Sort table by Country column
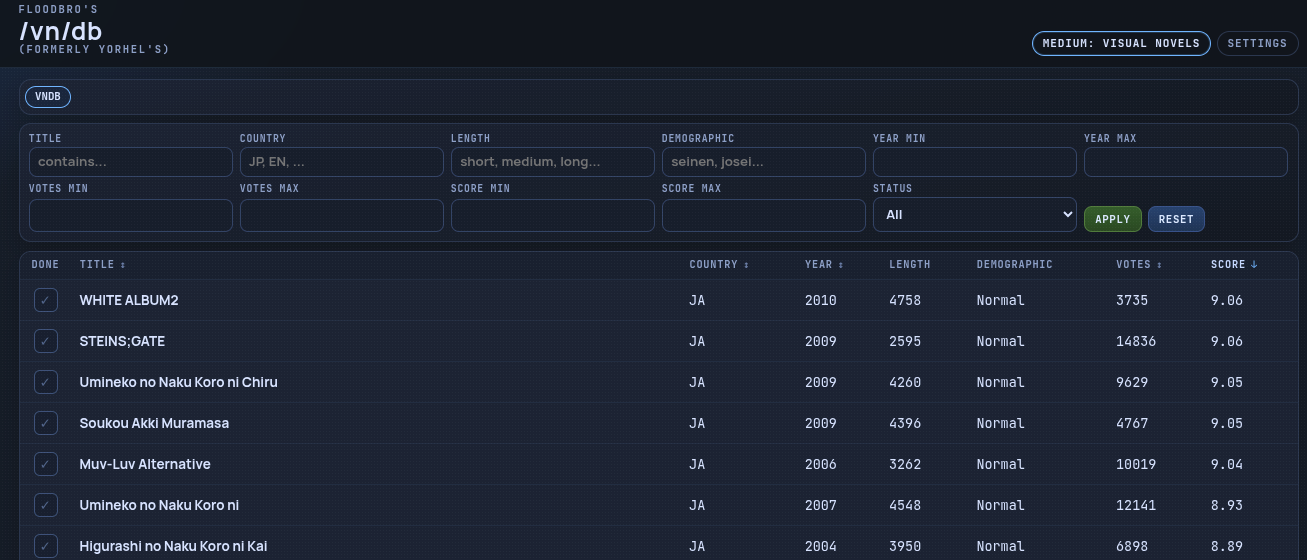Image resolution: width=1307 pixels, height=560 pixels. coord(719,265)
